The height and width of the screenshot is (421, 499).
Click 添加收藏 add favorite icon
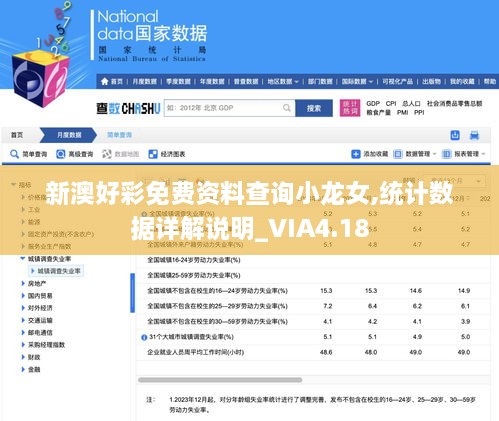click(356, 154)
